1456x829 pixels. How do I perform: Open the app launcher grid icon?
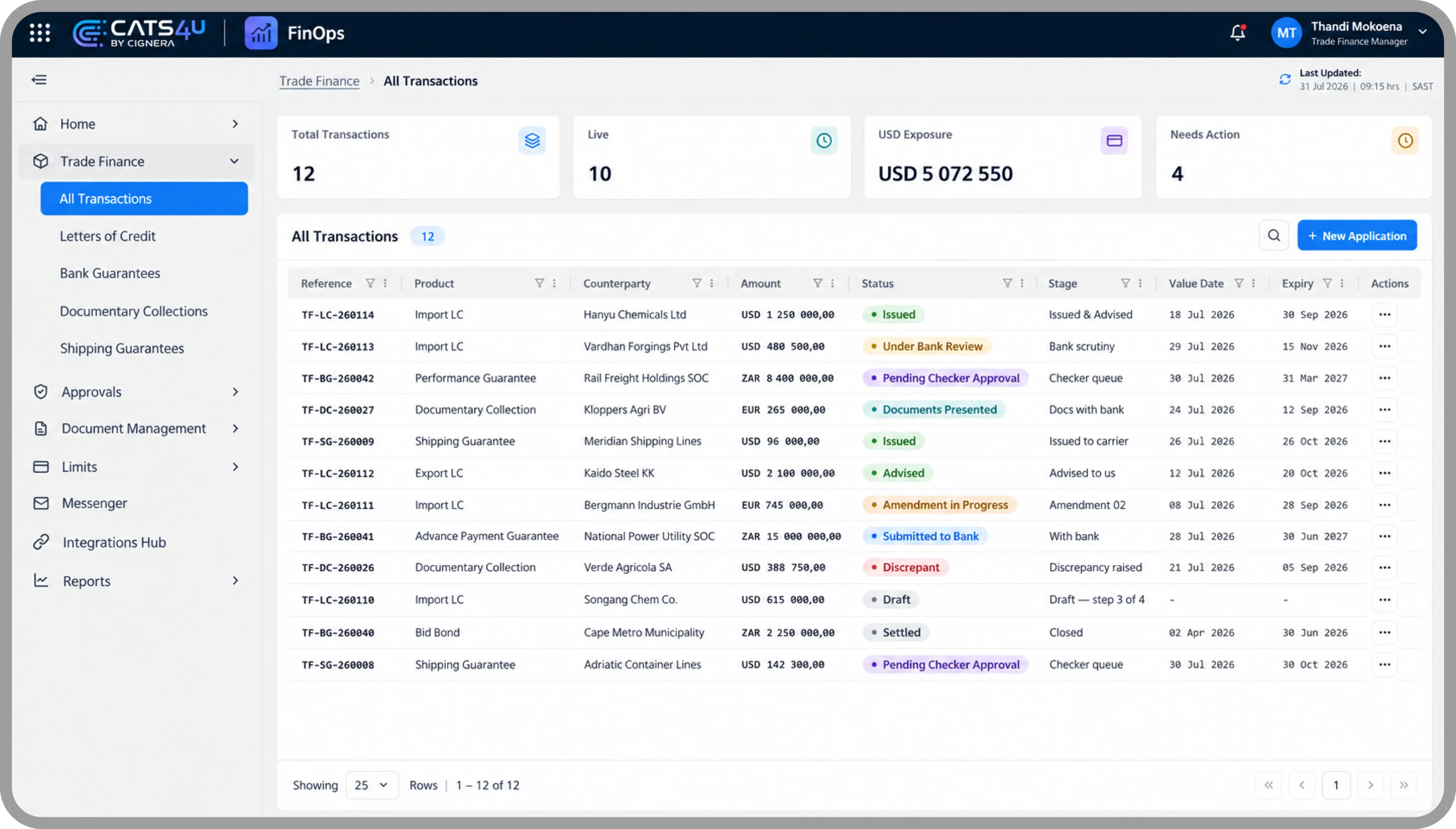pyautogui.click(x=40, y=32)
